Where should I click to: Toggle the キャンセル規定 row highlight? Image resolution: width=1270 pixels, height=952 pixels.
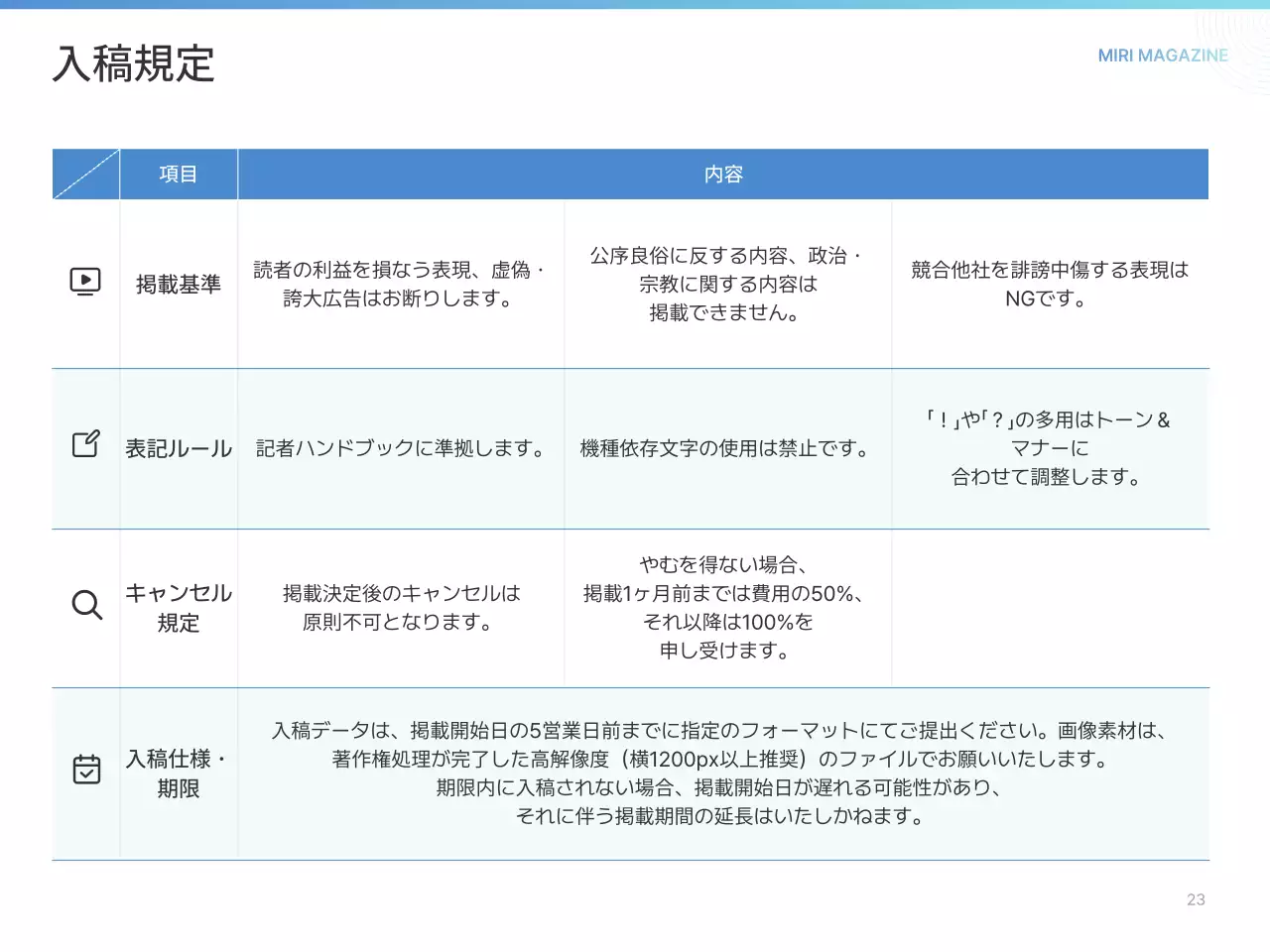coord(635,608)
